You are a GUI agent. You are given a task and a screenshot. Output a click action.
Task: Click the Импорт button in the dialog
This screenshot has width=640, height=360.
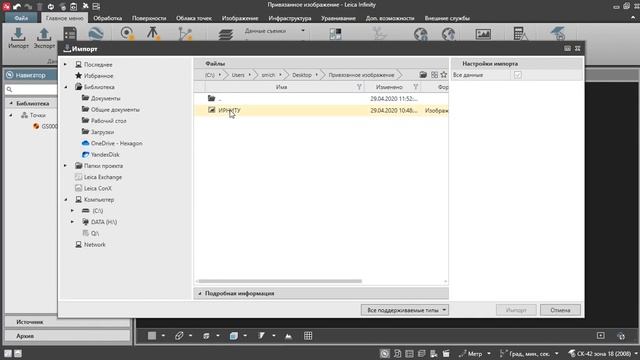pos(516,310)
